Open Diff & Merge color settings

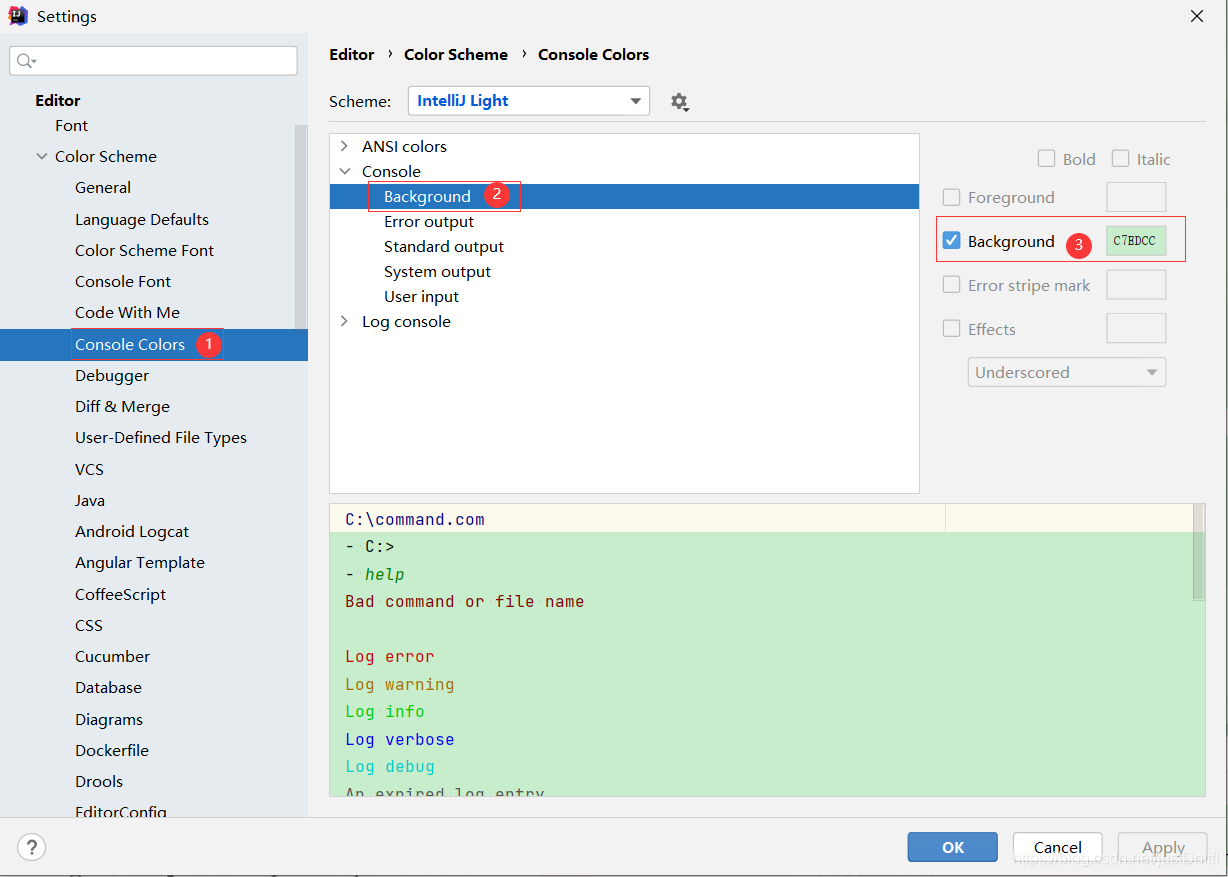122,406
